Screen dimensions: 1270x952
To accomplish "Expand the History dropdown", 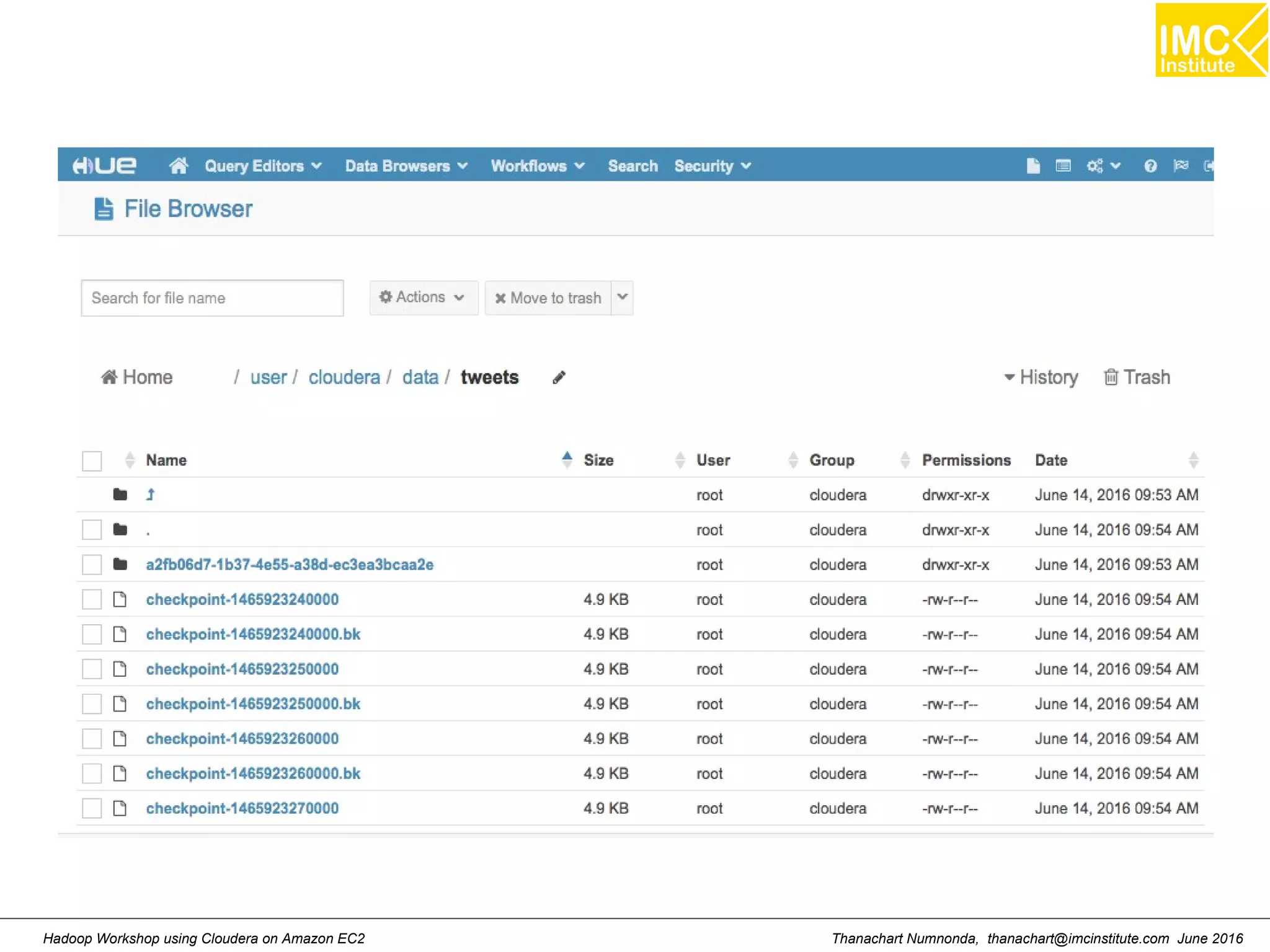I will (1041, 377).
